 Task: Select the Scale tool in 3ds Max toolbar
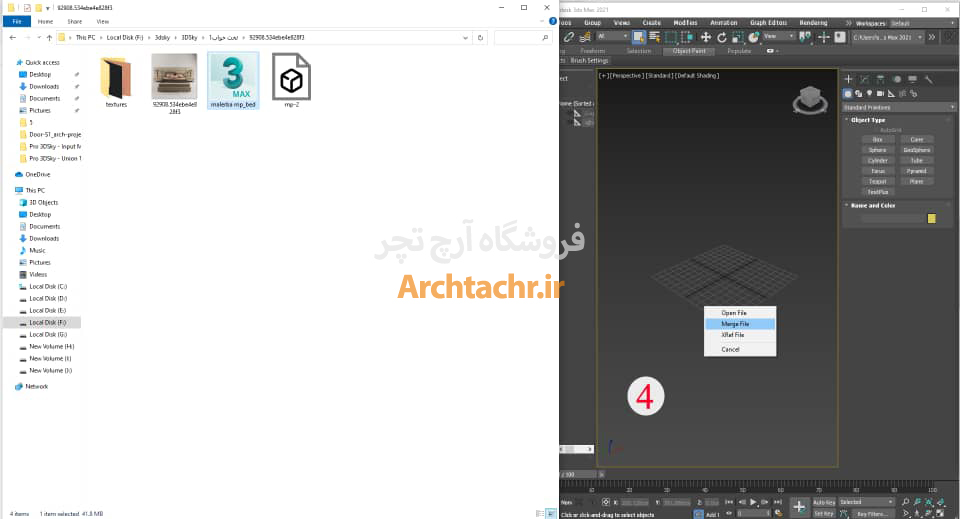click(738, 37)
